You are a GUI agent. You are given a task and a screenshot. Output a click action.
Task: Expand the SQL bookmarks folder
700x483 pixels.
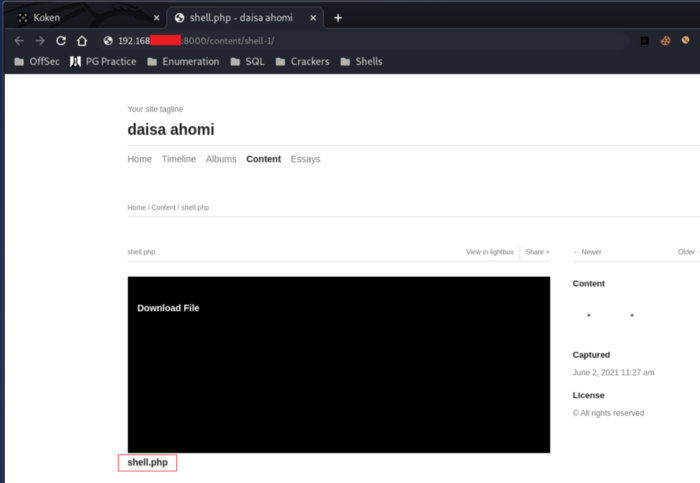point(247,61)
